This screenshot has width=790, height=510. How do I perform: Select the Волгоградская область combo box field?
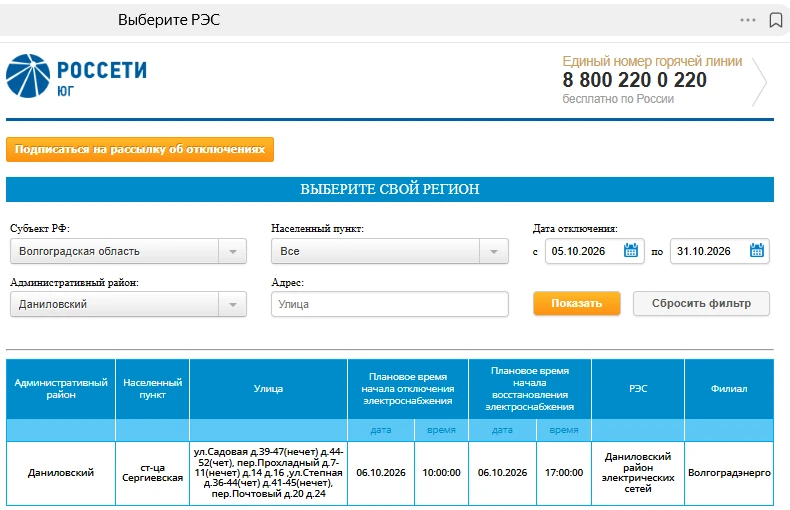(x=128, y=251)
